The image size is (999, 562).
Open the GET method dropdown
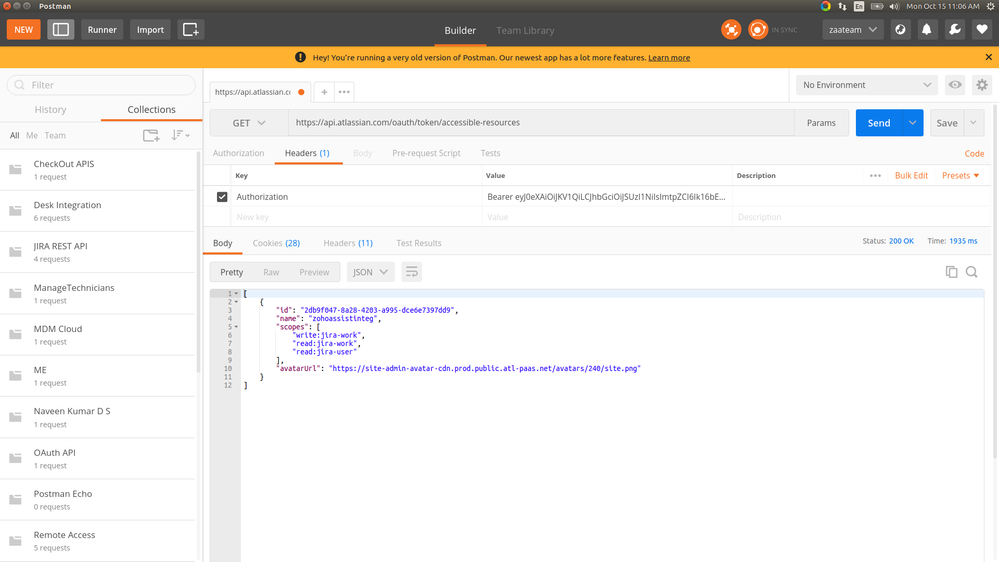tap(248, 123)
